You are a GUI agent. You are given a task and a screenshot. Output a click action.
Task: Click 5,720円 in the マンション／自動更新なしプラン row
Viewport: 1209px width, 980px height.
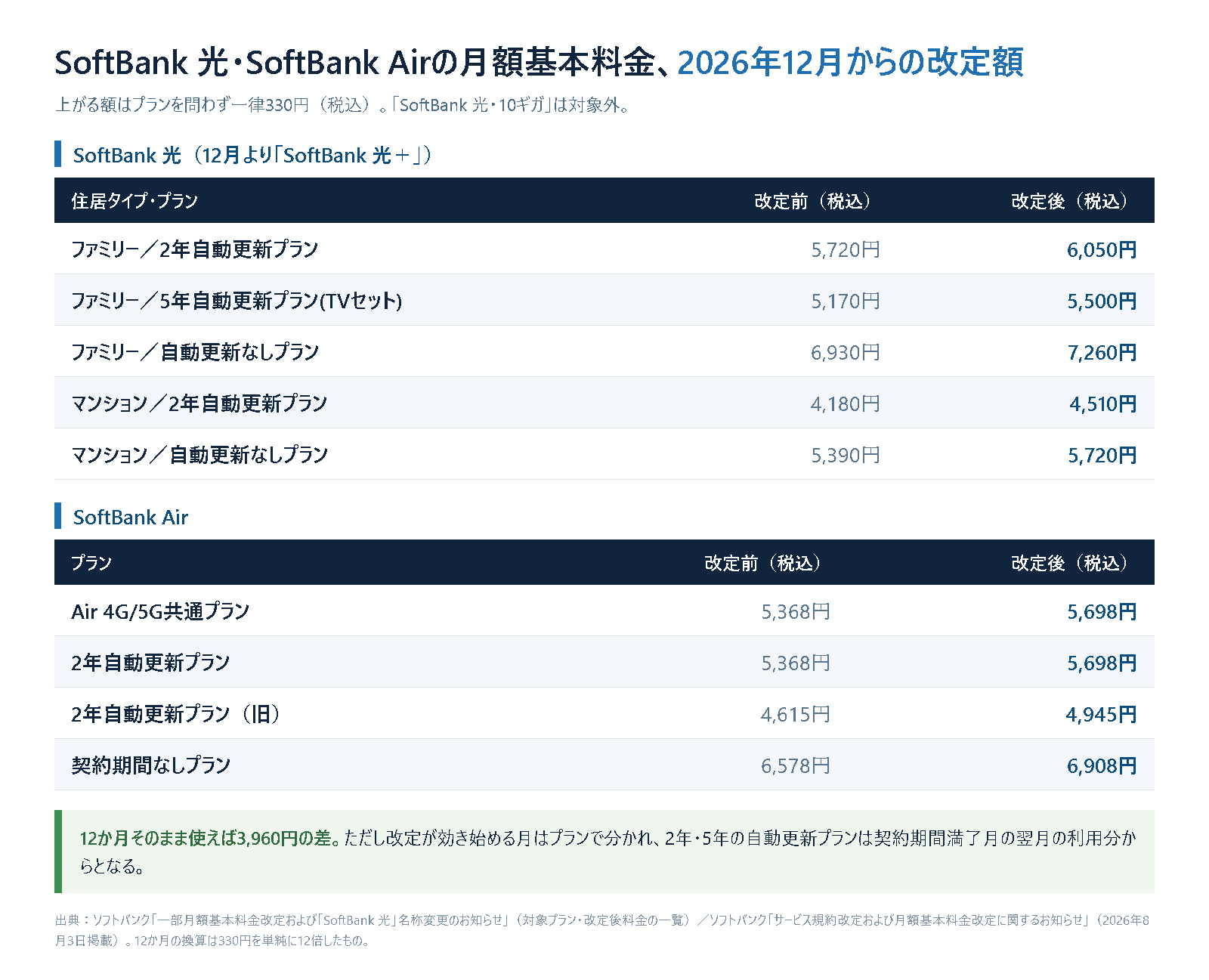1102,456
